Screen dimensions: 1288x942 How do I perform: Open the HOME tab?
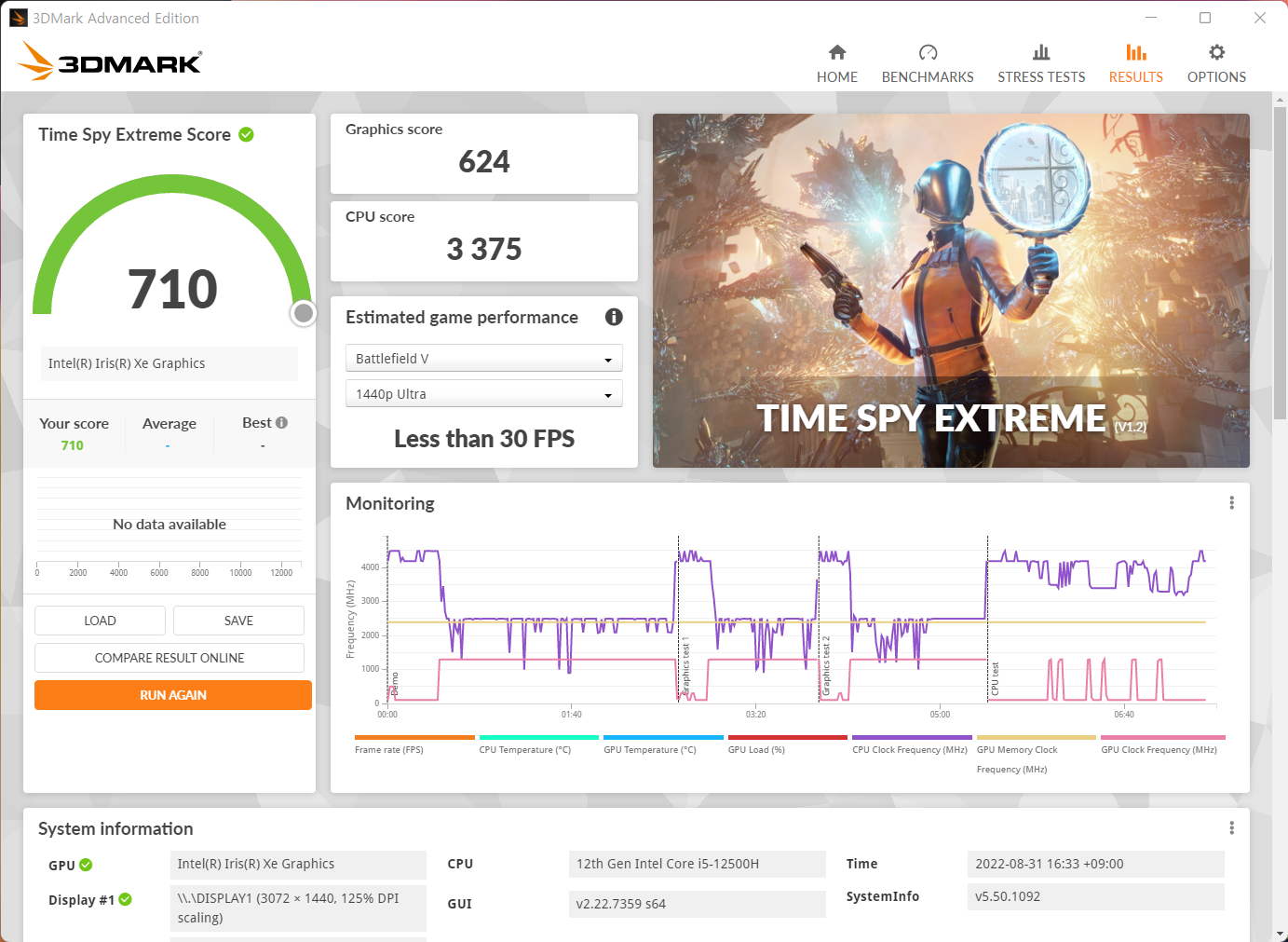click(836, 64)
